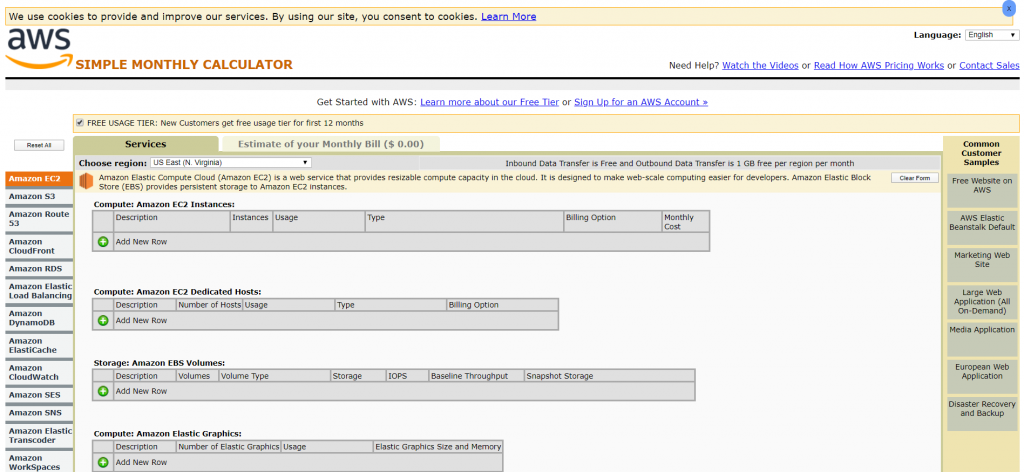Select Amazon Elastic Transcoder service

39,435
